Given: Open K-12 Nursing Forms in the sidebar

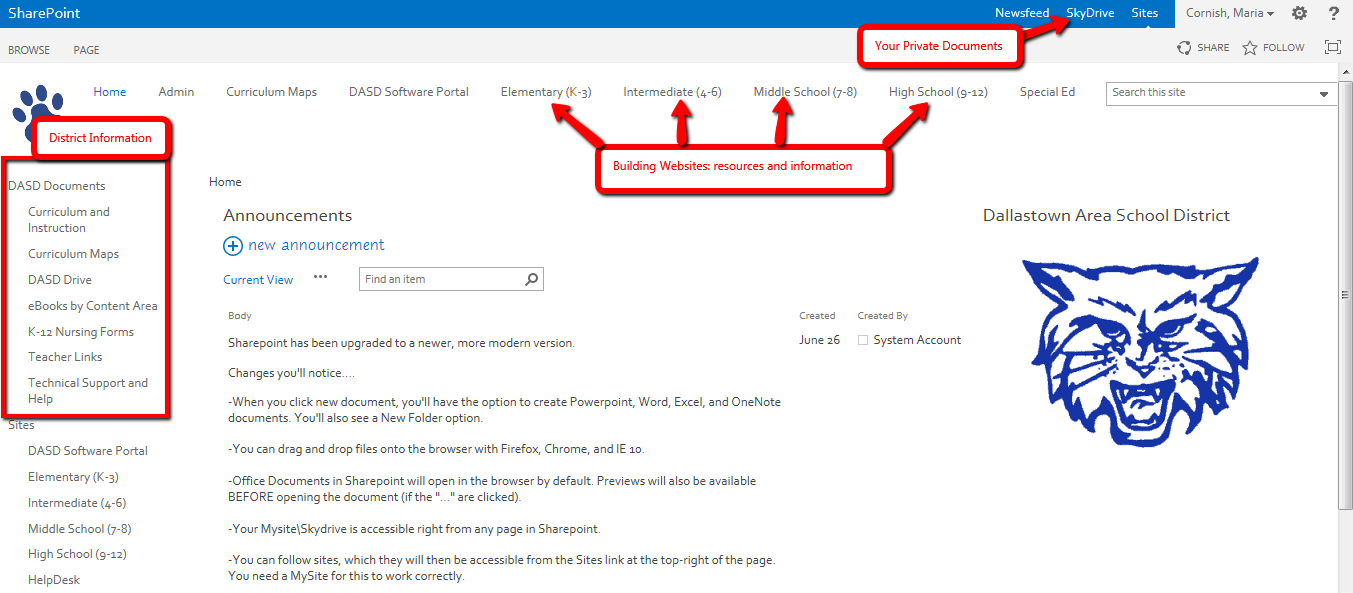Looking at the screenshot, I should point(81,332).
